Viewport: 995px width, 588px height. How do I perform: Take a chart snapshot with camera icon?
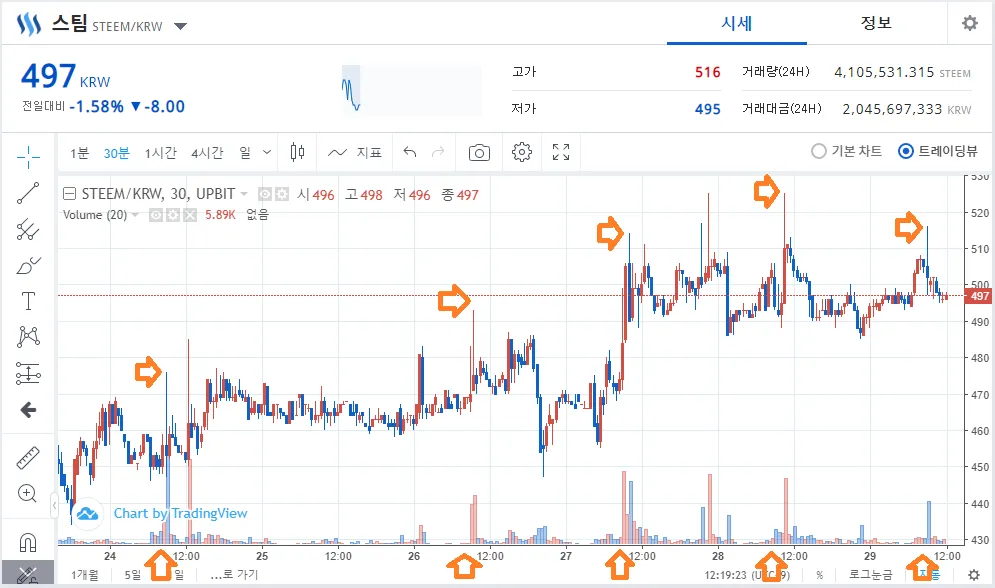point(479,153)
